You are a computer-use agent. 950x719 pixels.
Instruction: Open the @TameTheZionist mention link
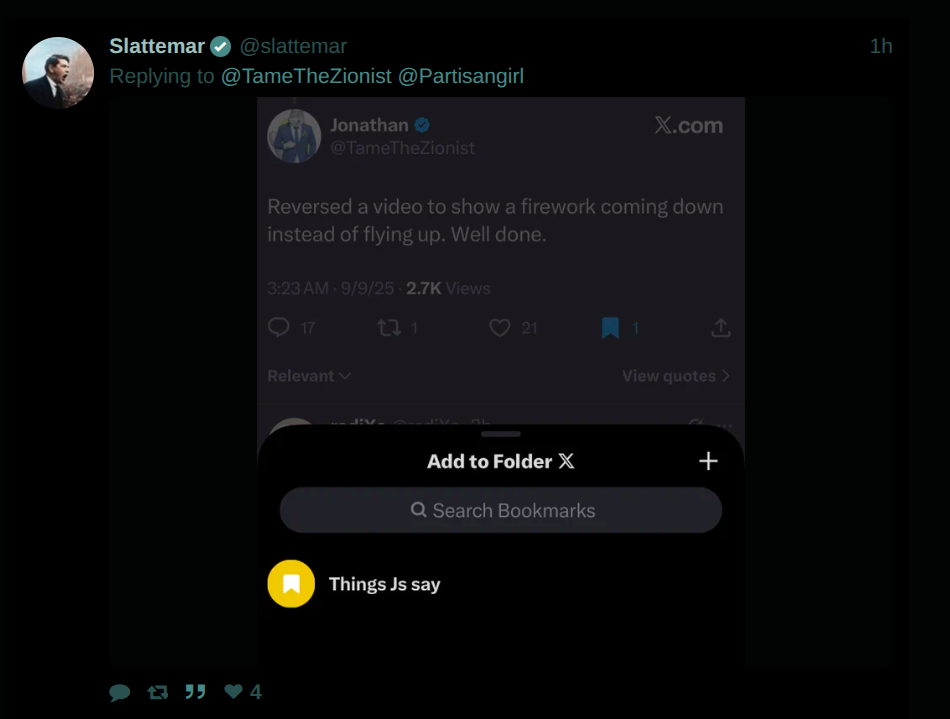pos(306,76)
